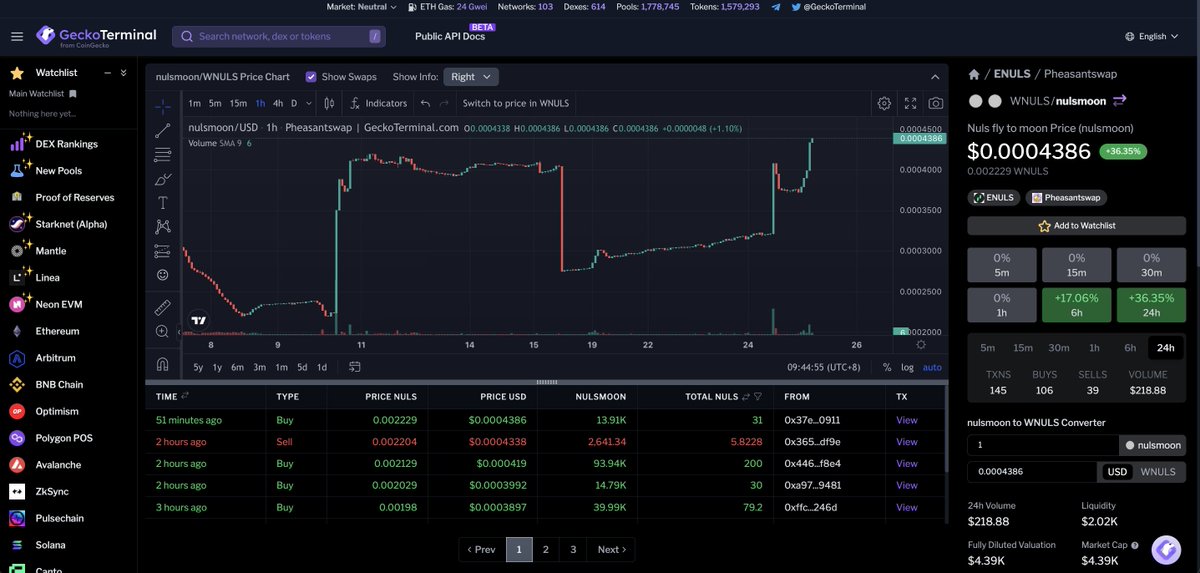Toggle percent scale on chart
Screen dimensions: 1200x573
coord(887,367)
